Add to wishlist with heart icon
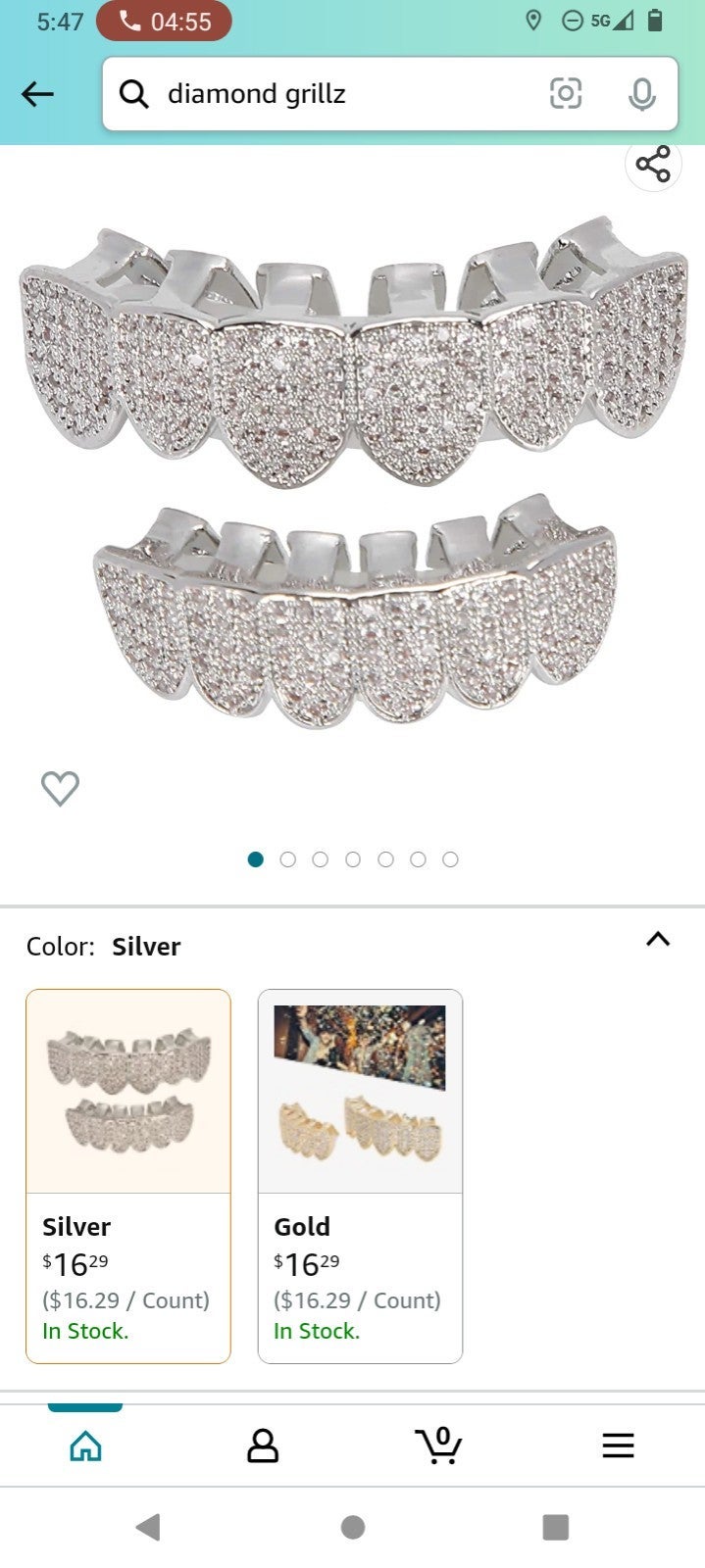The height and width of the screenshot is (1568, 705). (x=60, y=788)
